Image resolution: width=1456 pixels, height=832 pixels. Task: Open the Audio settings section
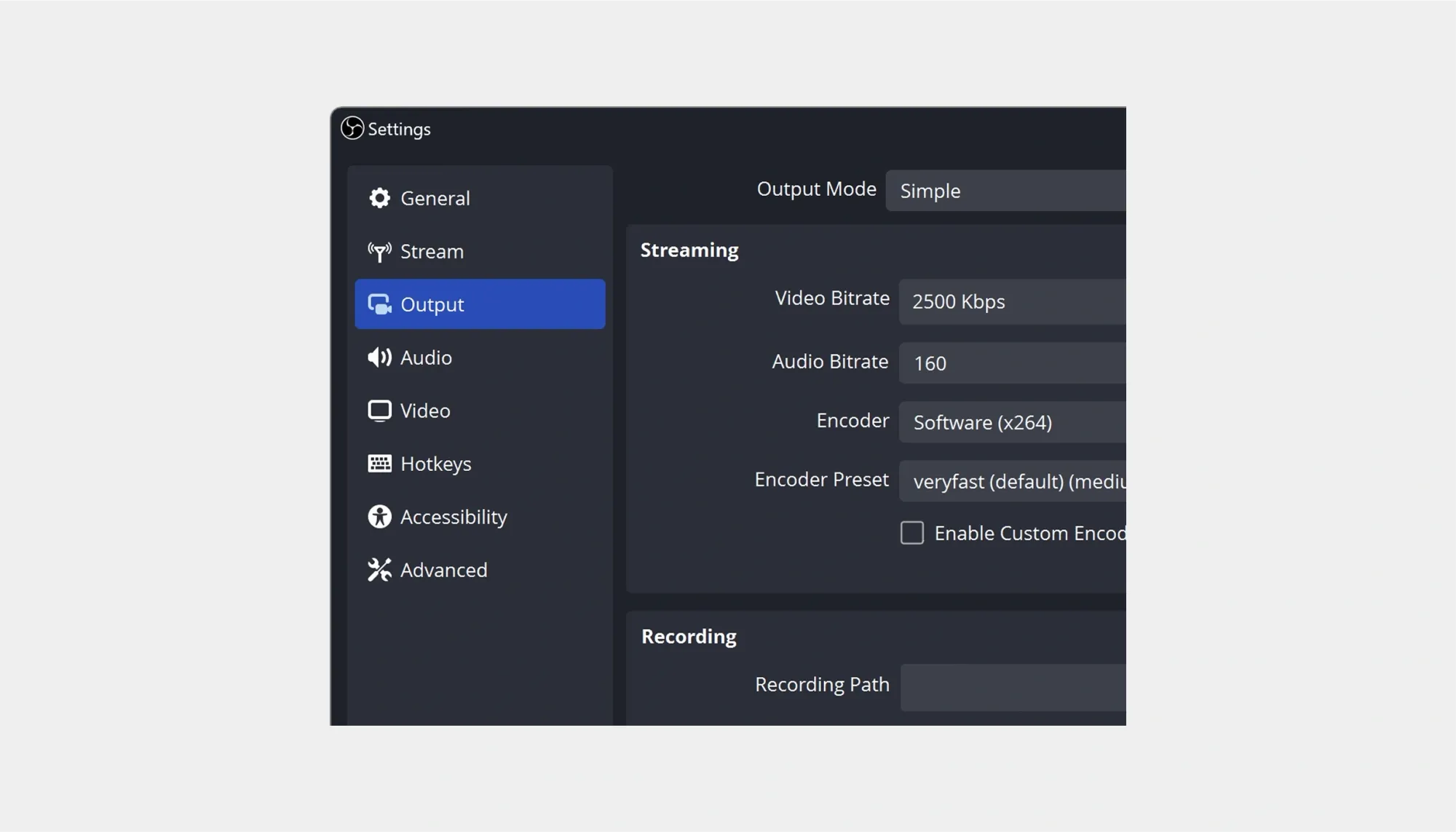coord(426,357)
